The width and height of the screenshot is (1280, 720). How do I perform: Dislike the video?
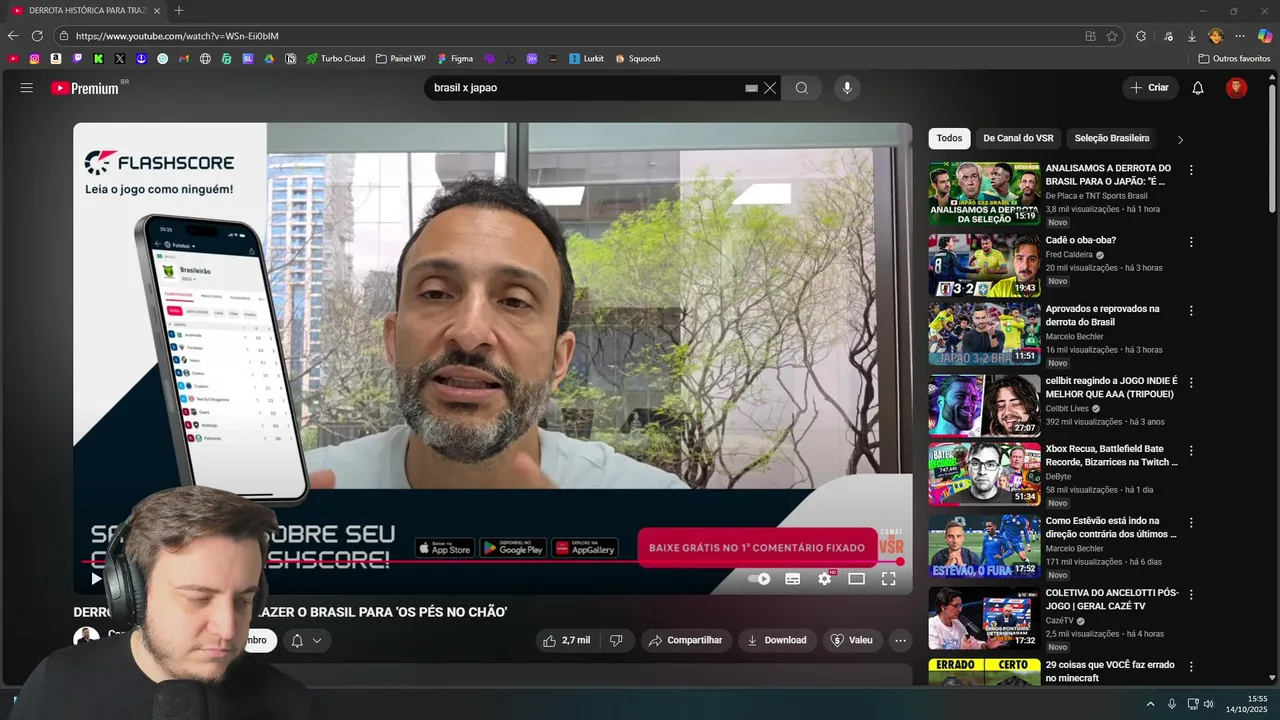[616, 640]
